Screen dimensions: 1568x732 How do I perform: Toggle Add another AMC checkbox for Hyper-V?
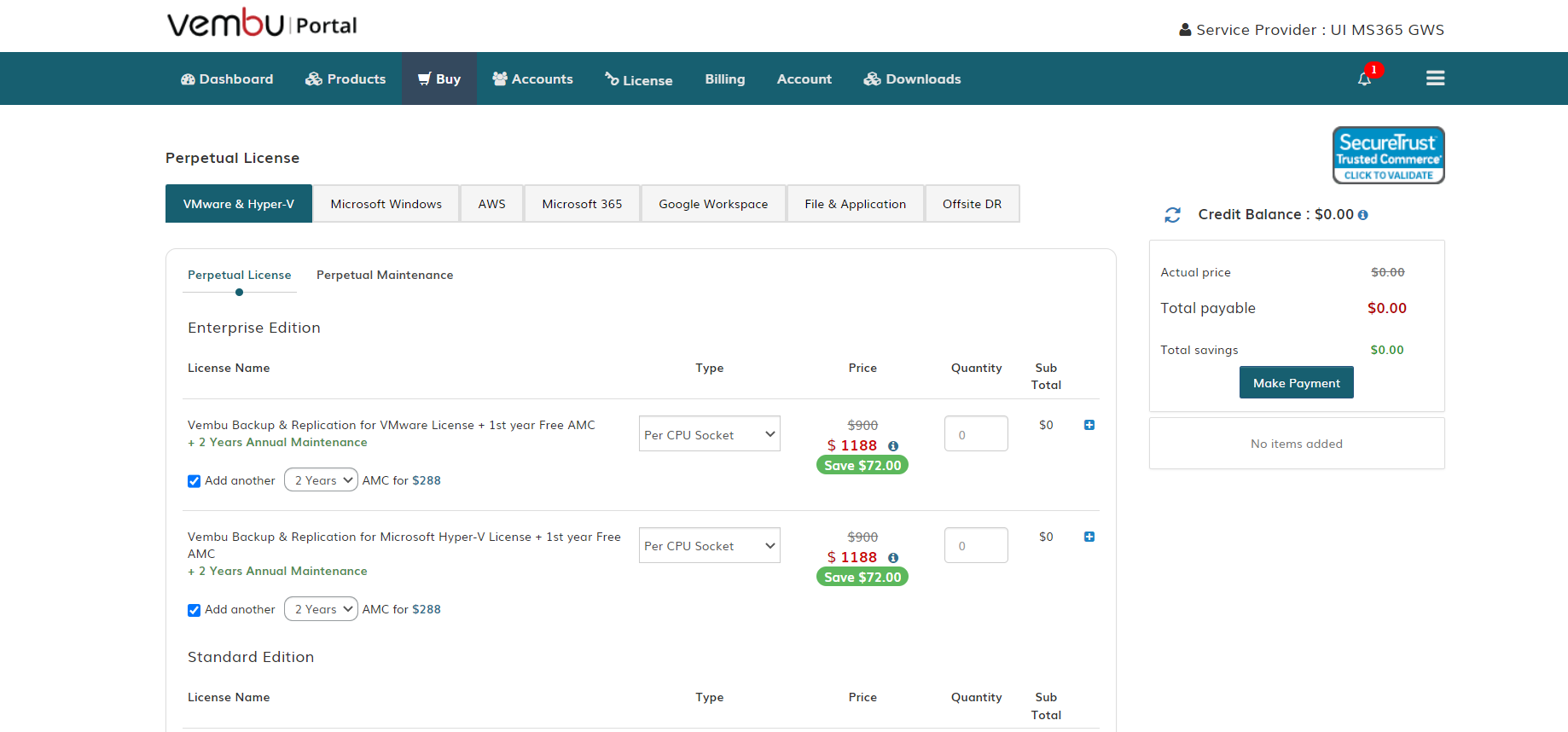point(194,610)
